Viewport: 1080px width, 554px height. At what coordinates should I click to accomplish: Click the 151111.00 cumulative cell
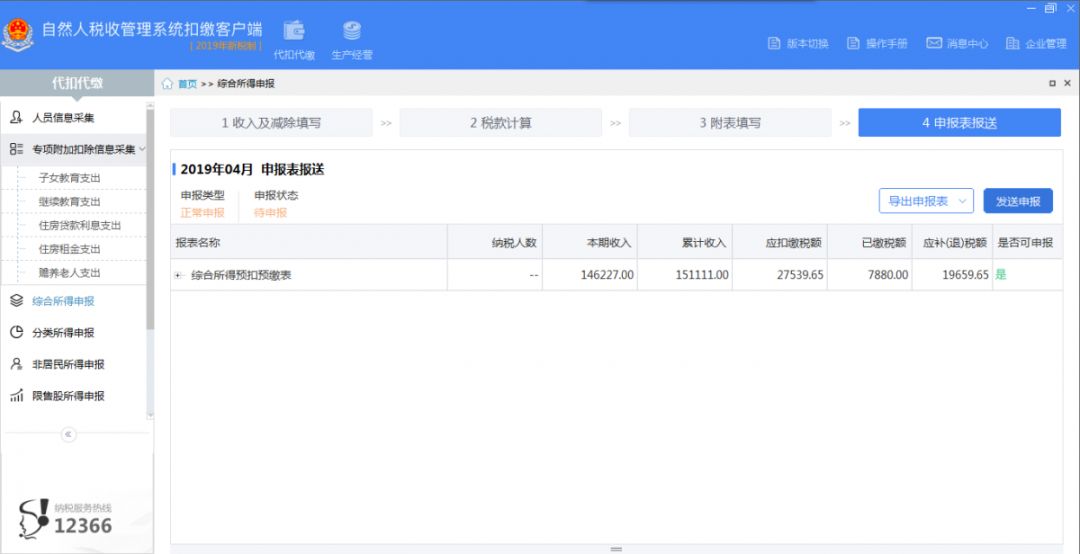point(685,275)
